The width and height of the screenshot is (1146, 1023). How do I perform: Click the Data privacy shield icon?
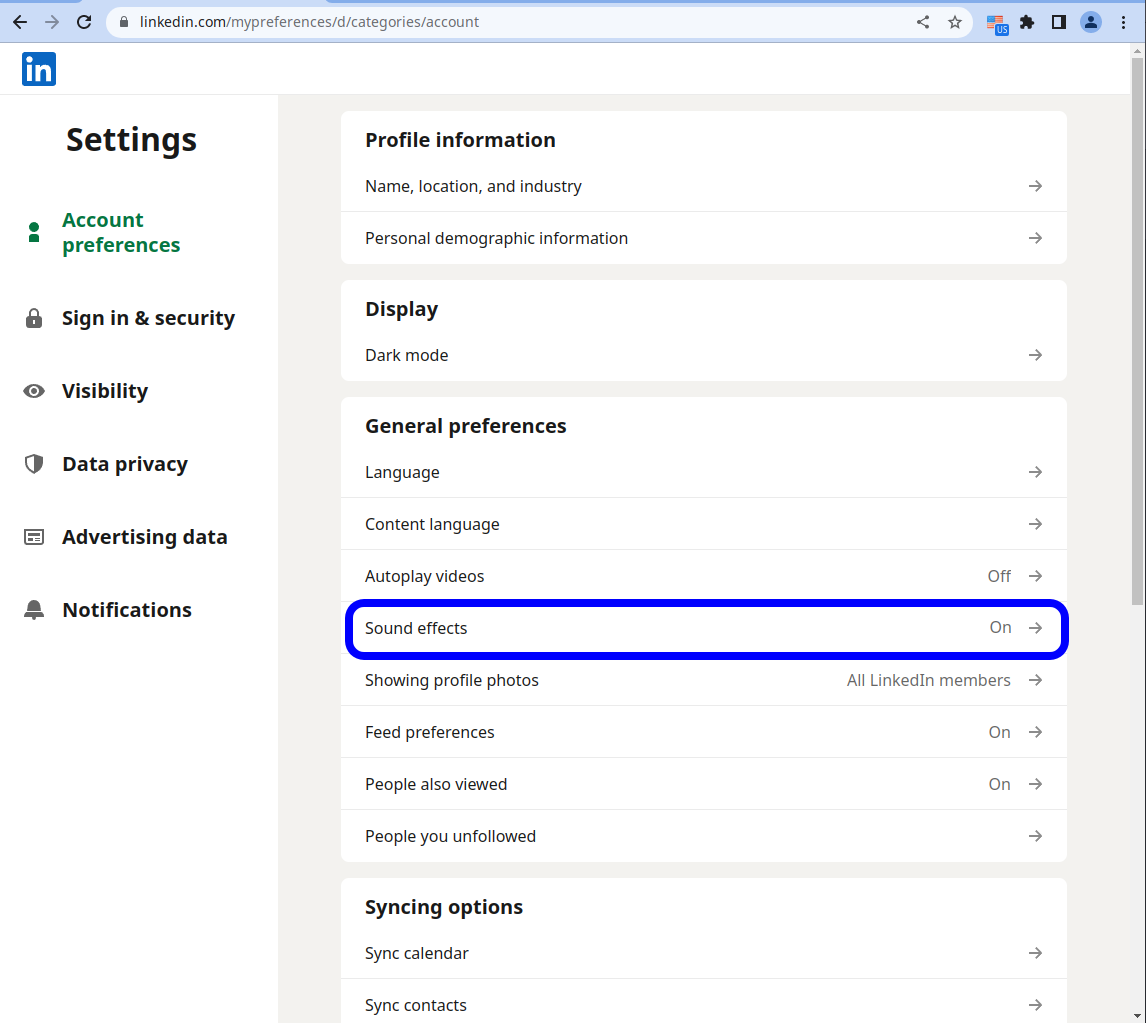click(34, 464)
